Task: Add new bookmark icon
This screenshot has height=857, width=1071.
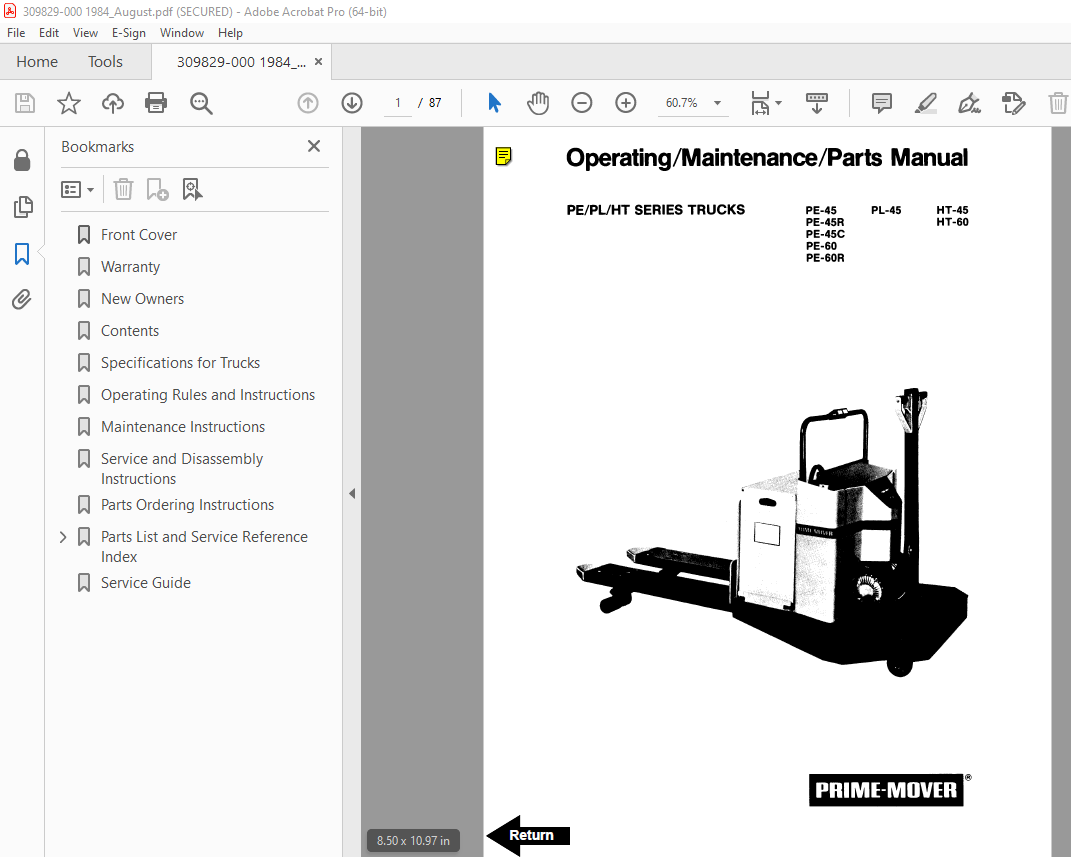Action: point(157,189)
